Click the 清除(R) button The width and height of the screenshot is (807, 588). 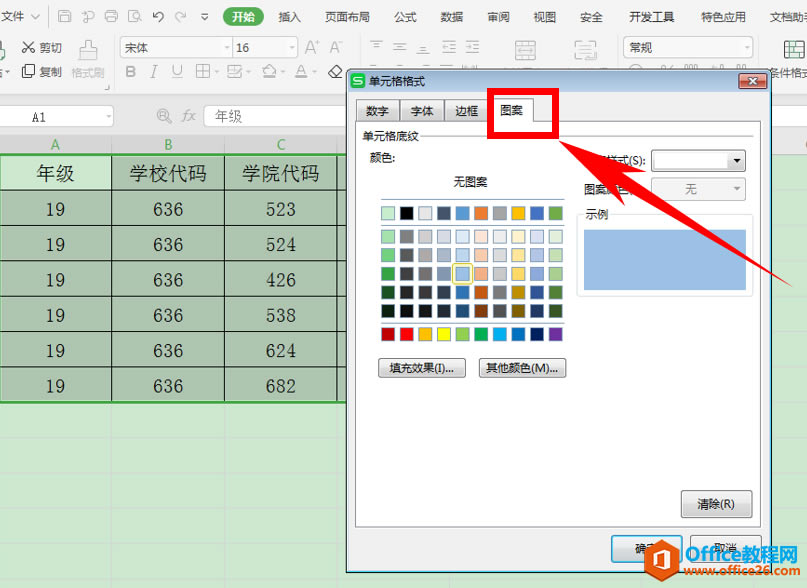(x=716, y=504)
